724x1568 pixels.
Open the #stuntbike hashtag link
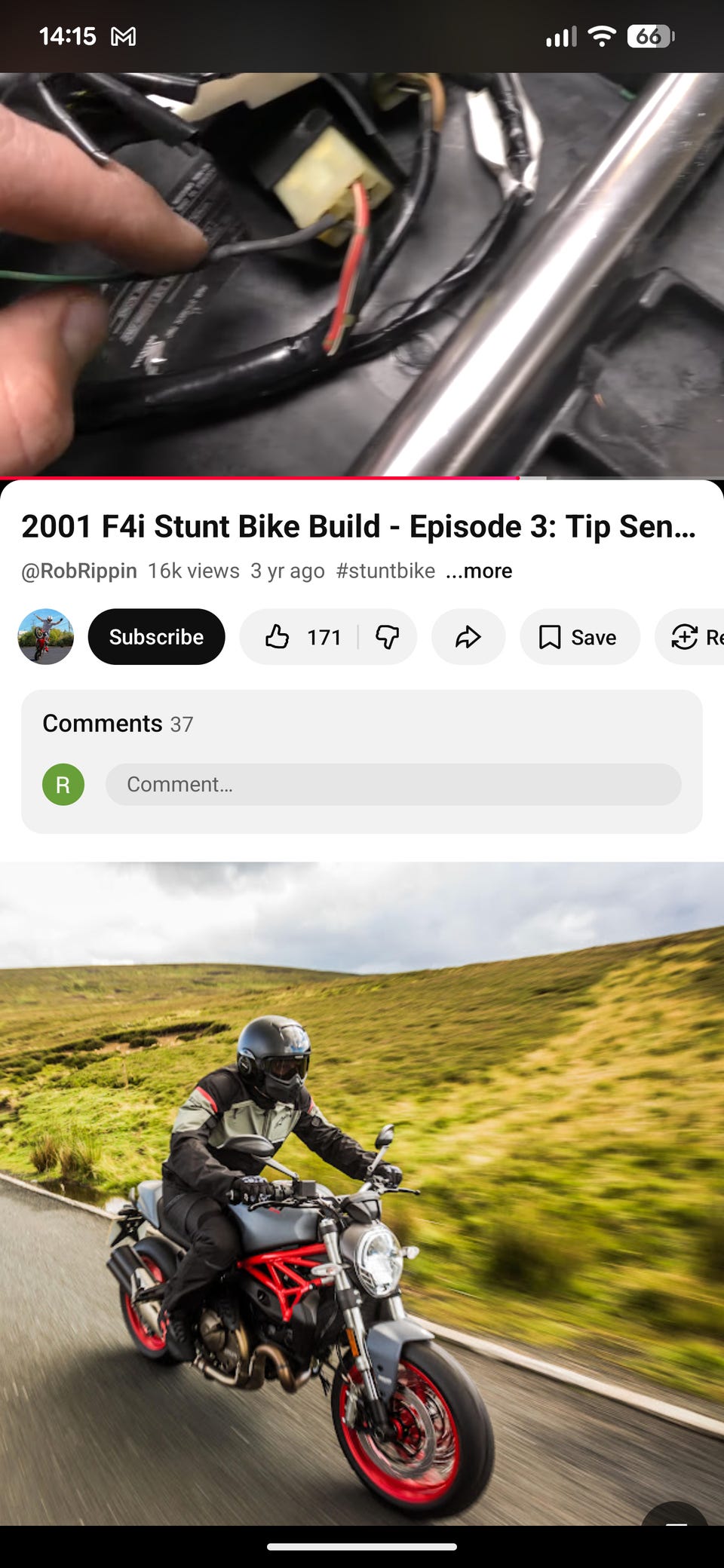tap(385, 571)
